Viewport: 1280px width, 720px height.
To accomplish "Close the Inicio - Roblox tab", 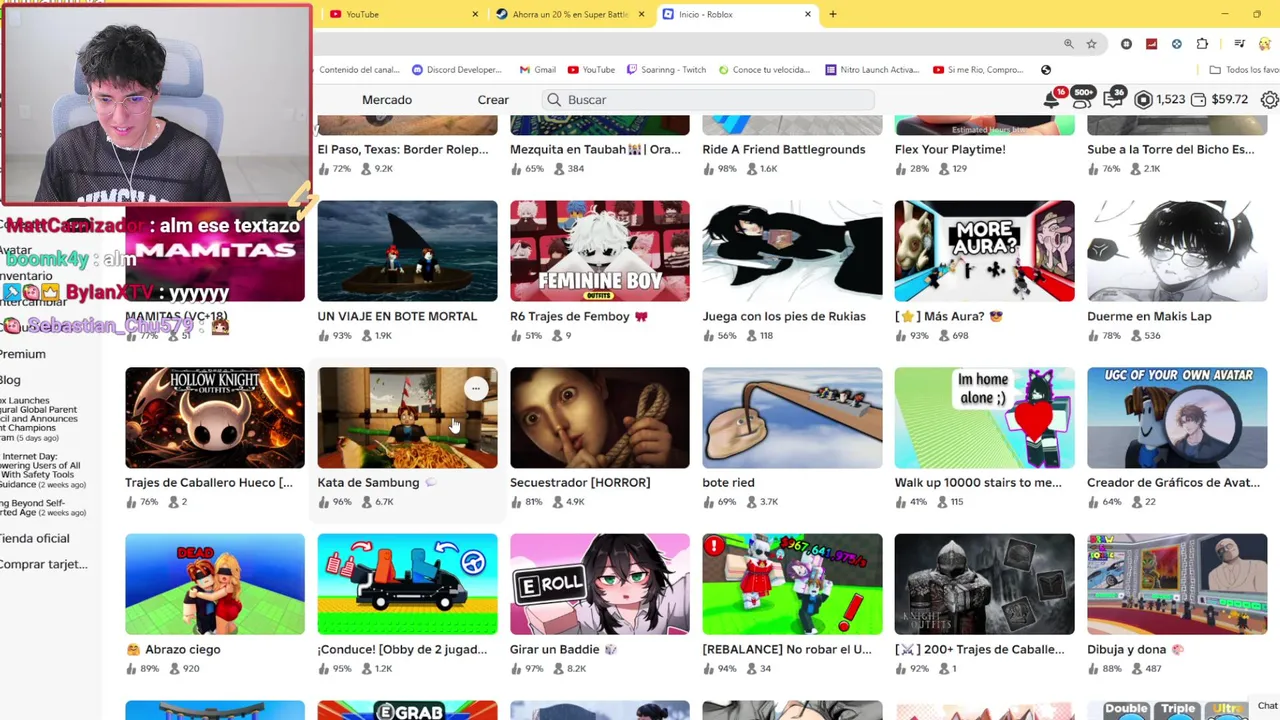I will [808, 14].
